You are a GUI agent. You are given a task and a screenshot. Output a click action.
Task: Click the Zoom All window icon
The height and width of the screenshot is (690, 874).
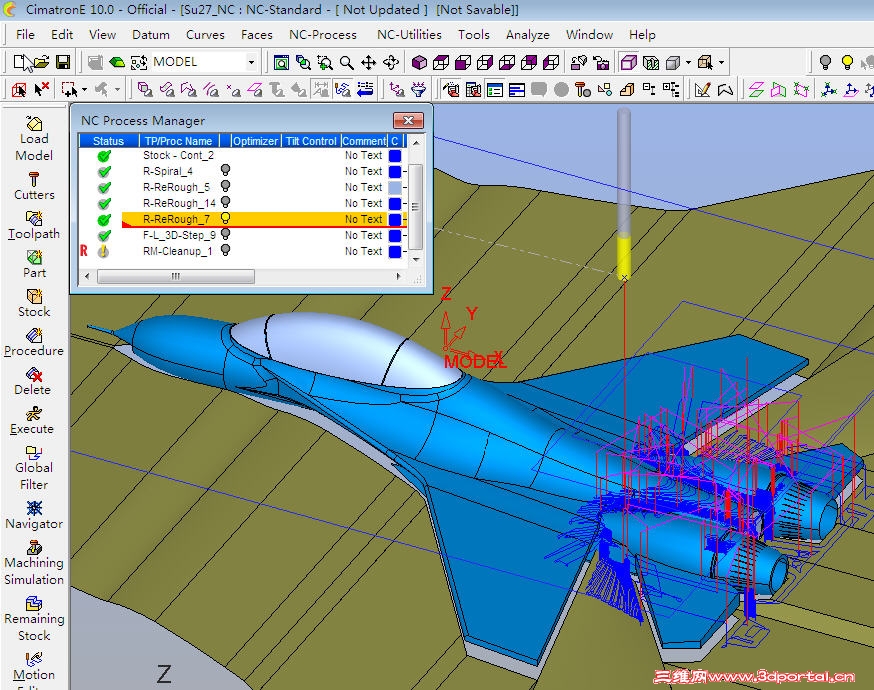tap(281, 62)
